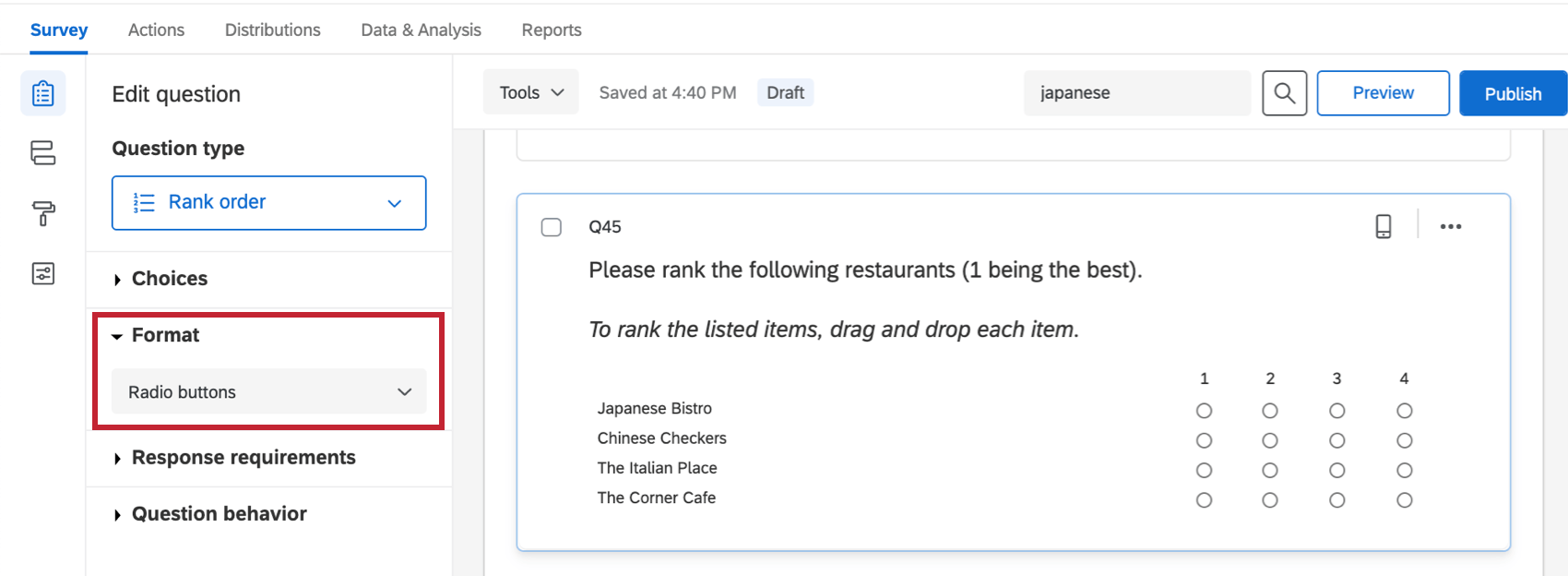Click the Publish button
The image size is (1568, 576).
1512,92
